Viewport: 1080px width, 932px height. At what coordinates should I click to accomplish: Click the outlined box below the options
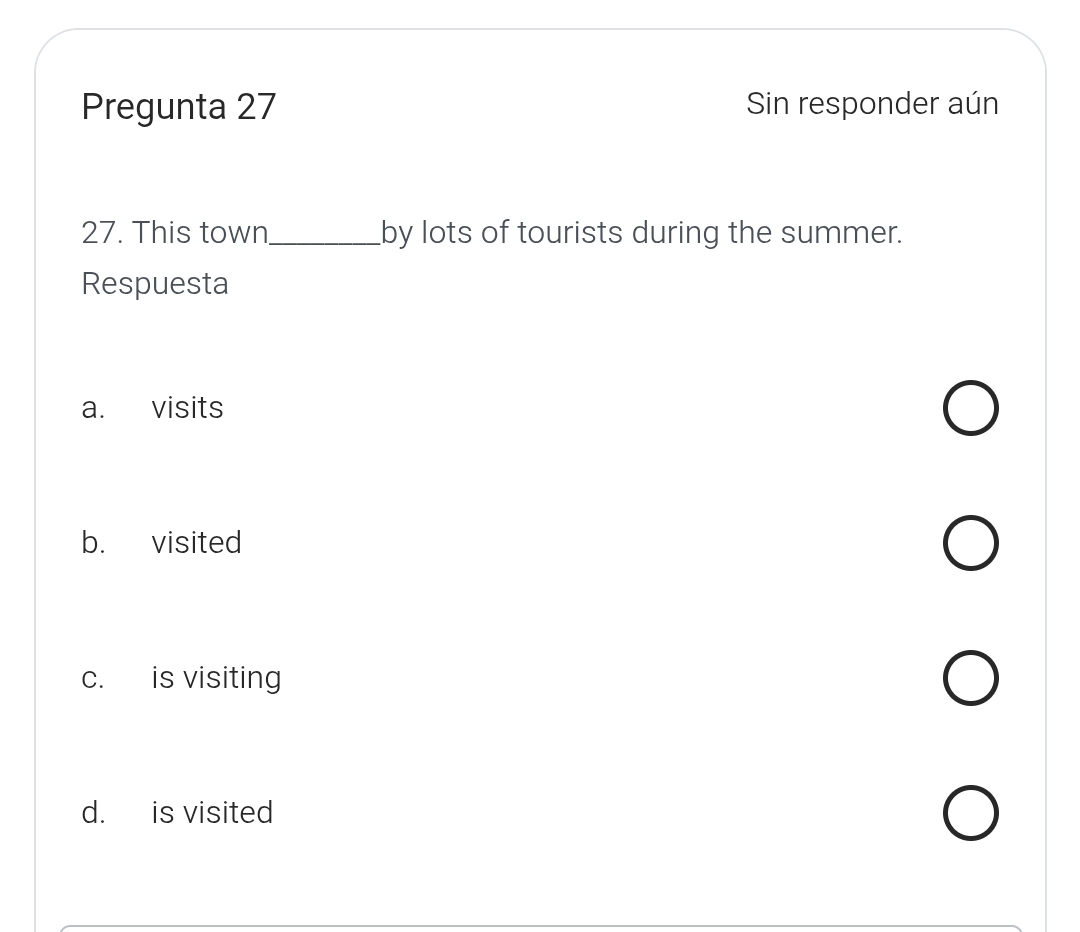click(540, 929)
